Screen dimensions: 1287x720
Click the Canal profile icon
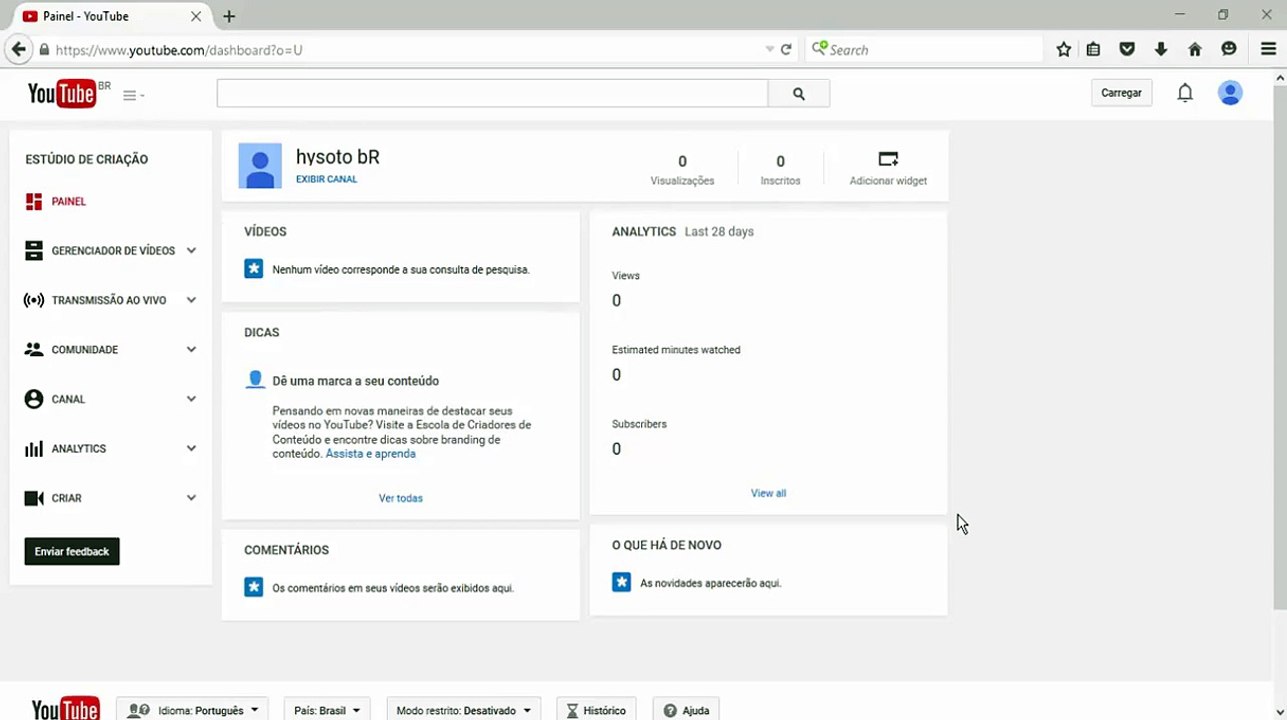pos(34,399)
